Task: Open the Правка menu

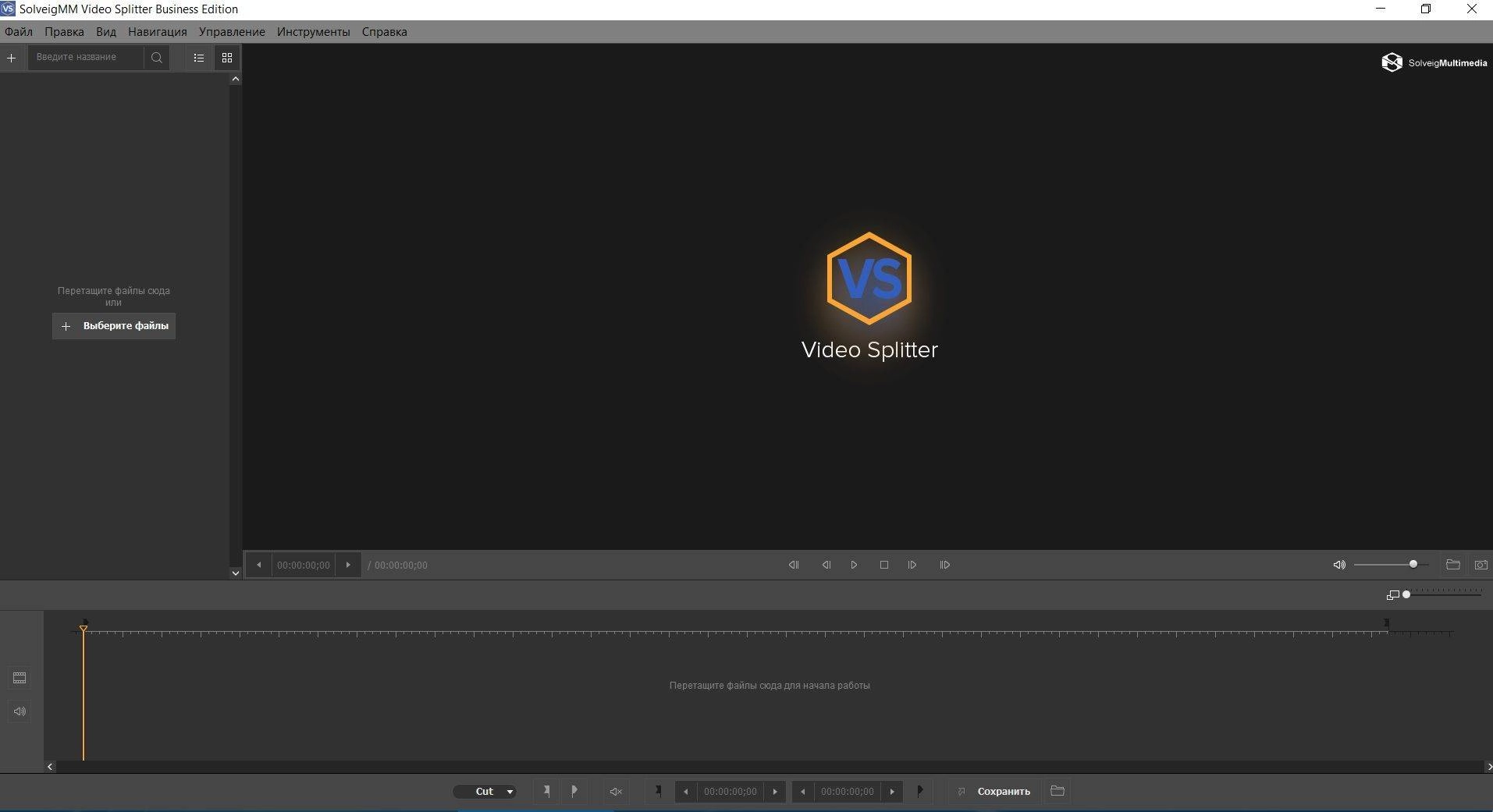Action: point(64,32)
